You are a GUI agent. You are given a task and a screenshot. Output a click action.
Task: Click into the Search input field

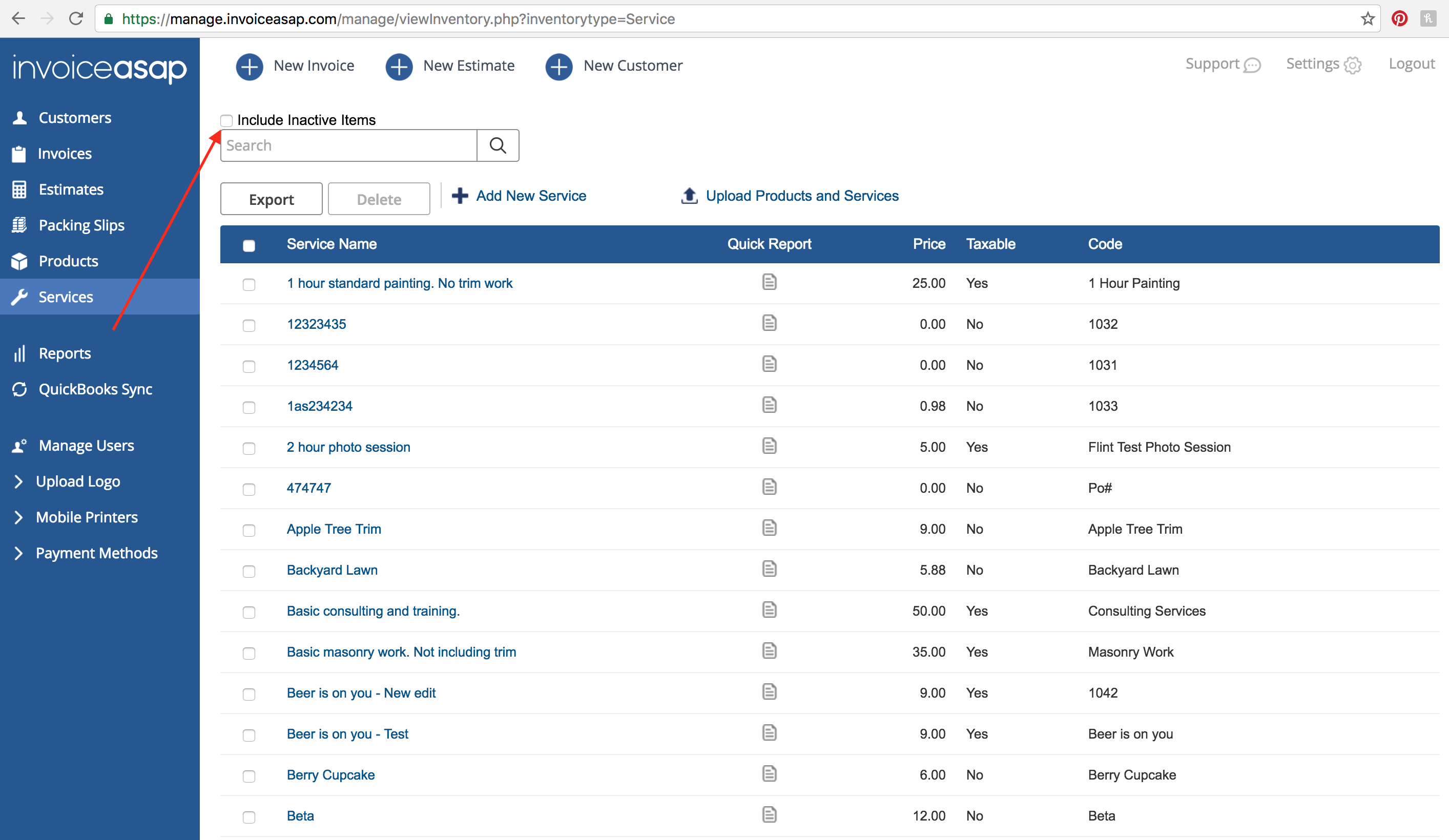point(349,145)
